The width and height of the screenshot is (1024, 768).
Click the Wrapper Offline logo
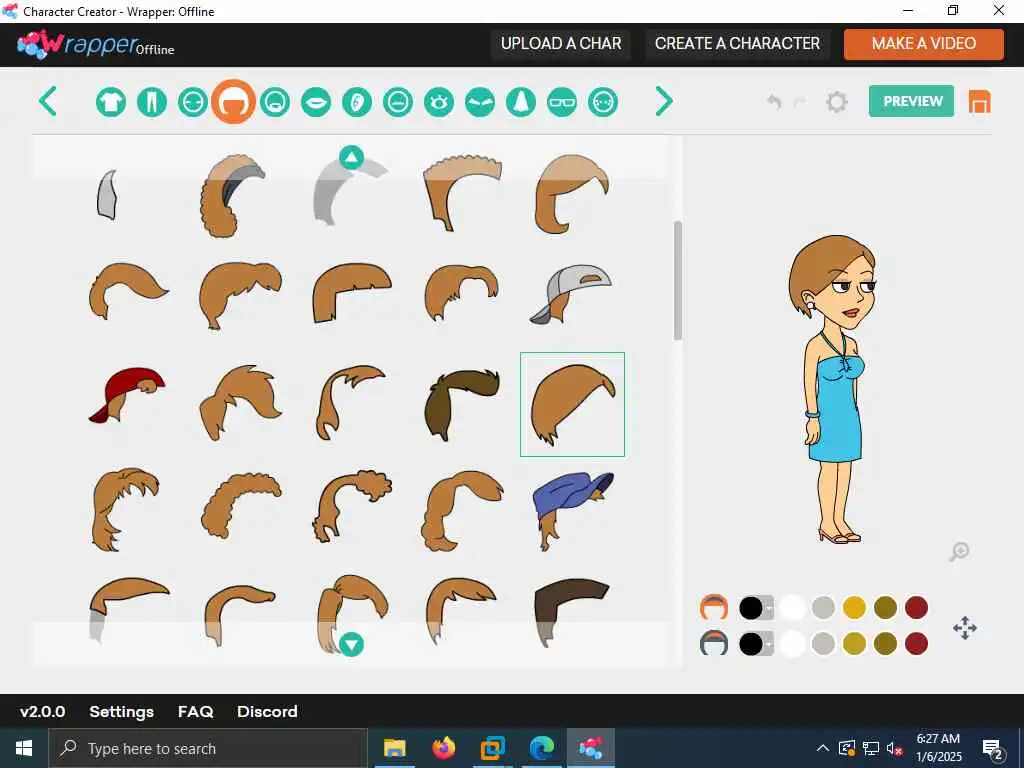pyautogui.click(x=96, y=44)
